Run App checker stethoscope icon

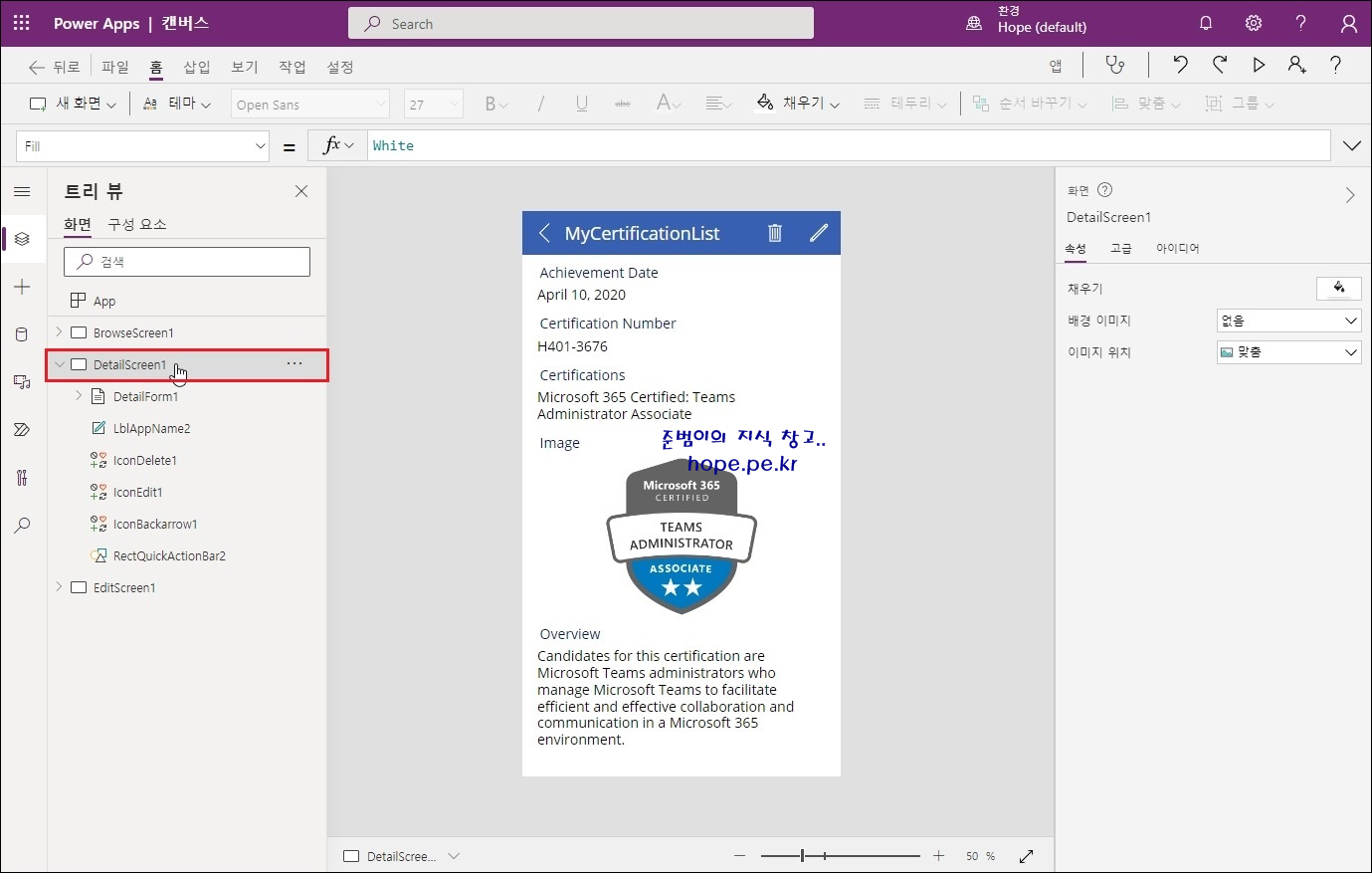(x=1115, y=65)
